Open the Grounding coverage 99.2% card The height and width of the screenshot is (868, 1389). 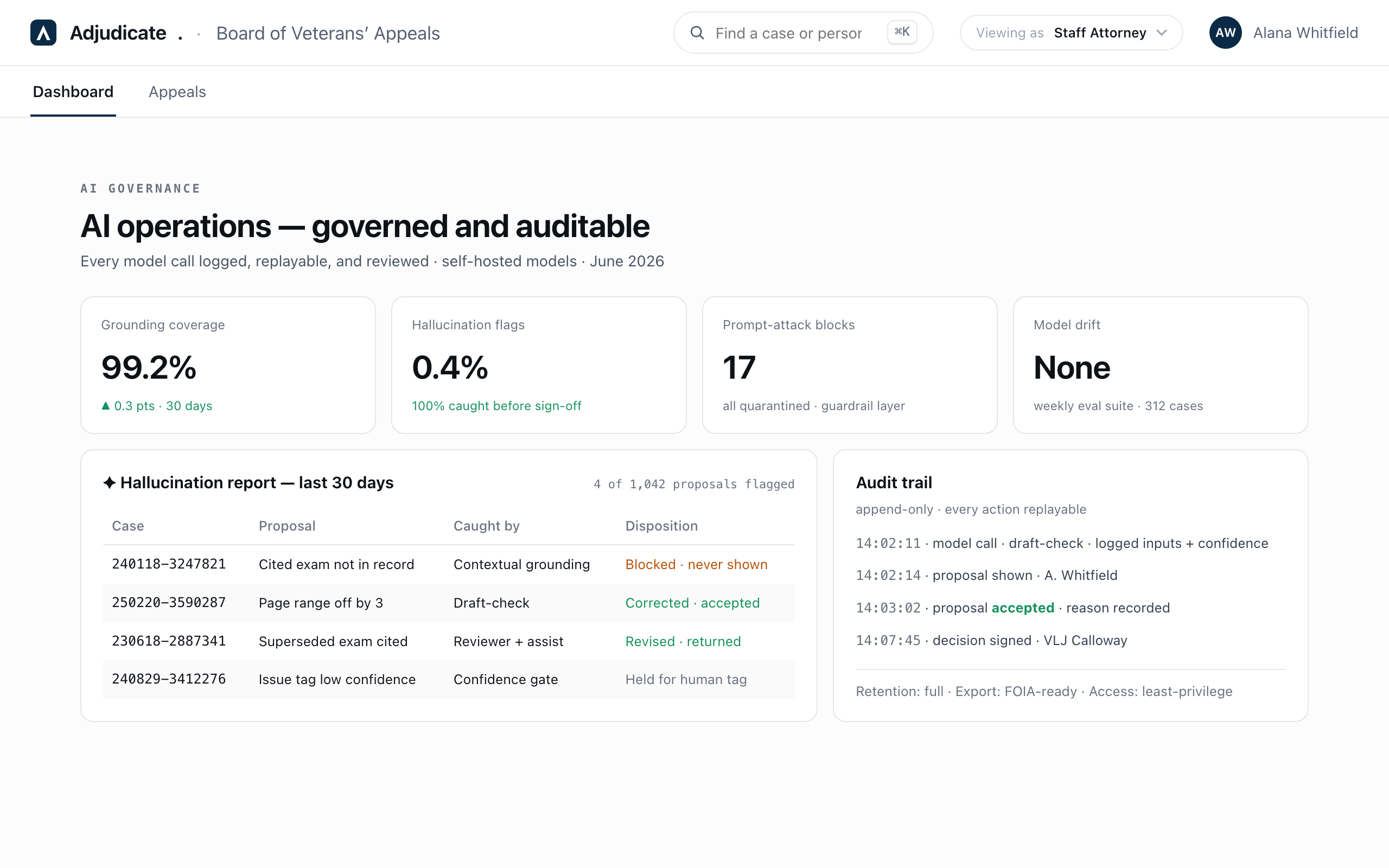(x=228, y=365)
